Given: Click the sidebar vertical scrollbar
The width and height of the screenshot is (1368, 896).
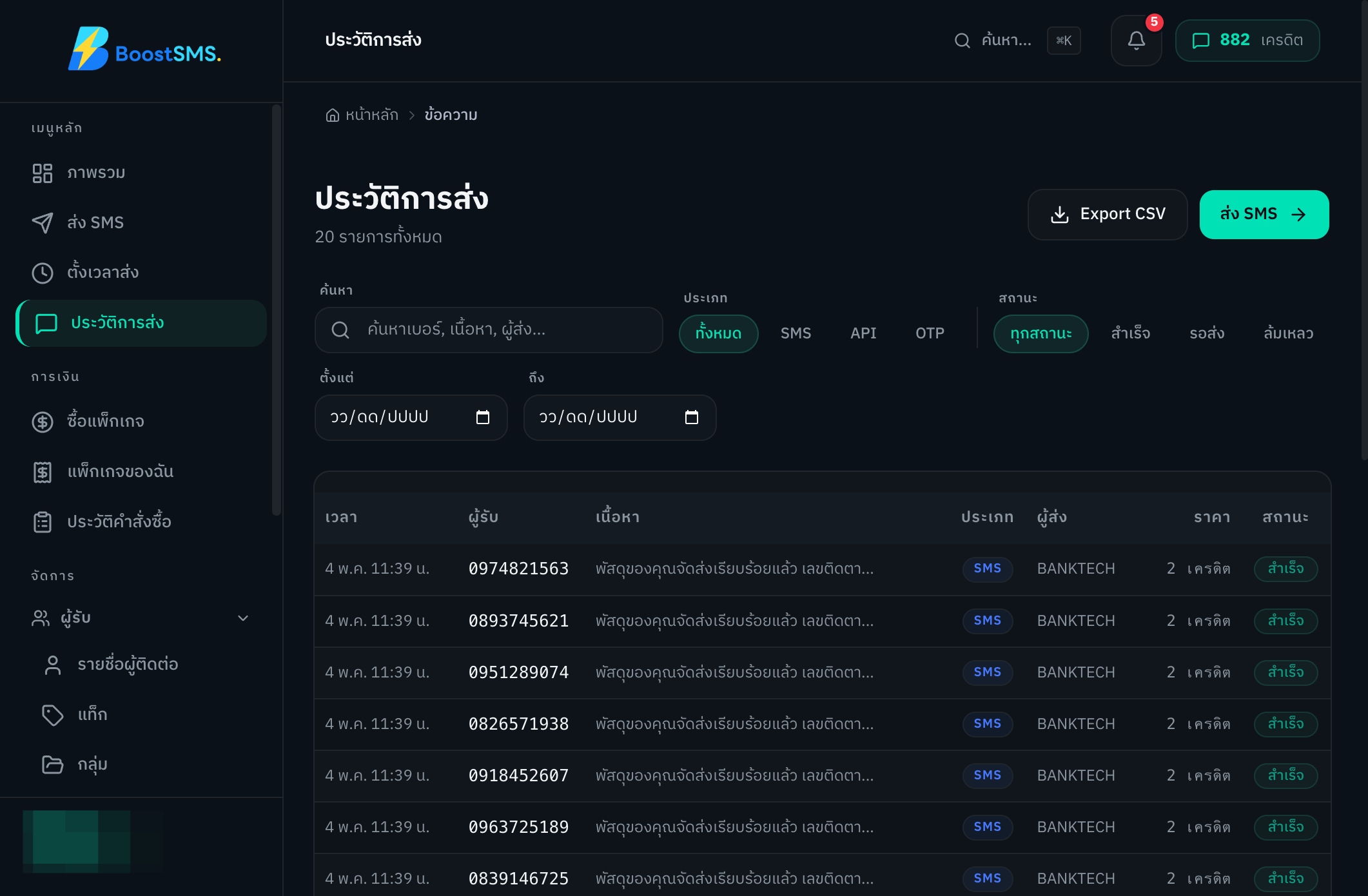Looking at the screenshot, I should point(277,309).
